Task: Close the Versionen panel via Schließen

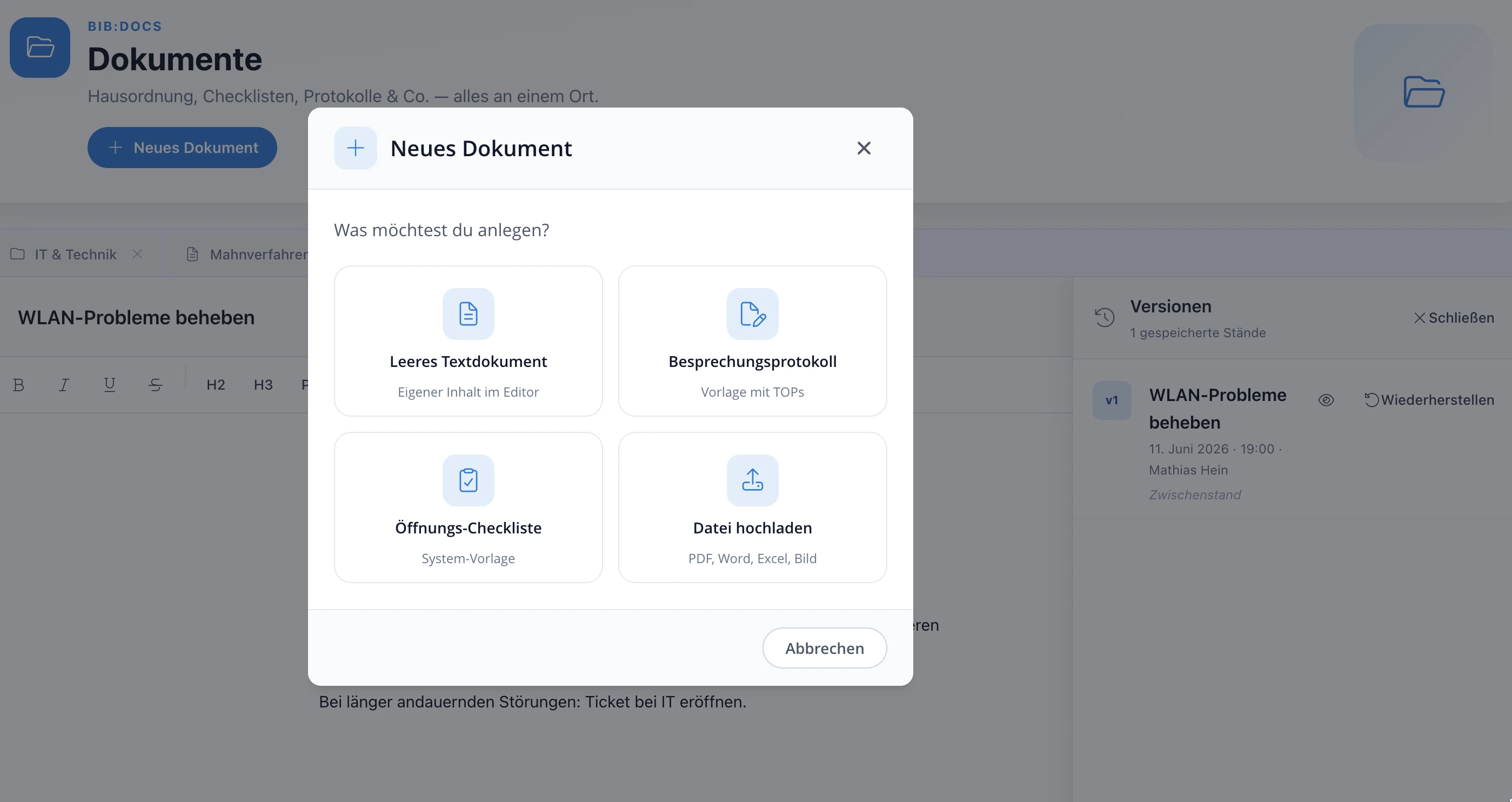Action: [1453, 318]
